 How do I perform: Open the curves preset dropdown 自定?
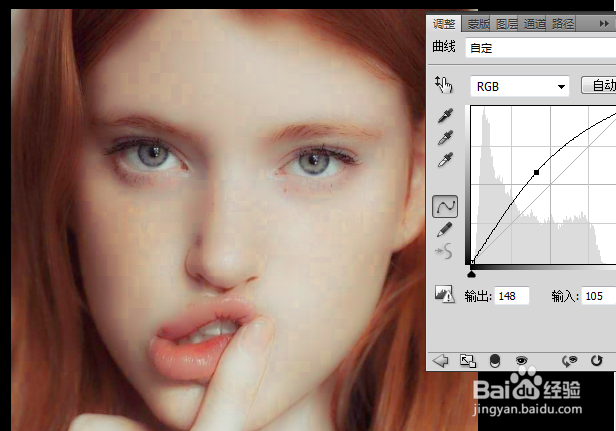click(541, 48)
